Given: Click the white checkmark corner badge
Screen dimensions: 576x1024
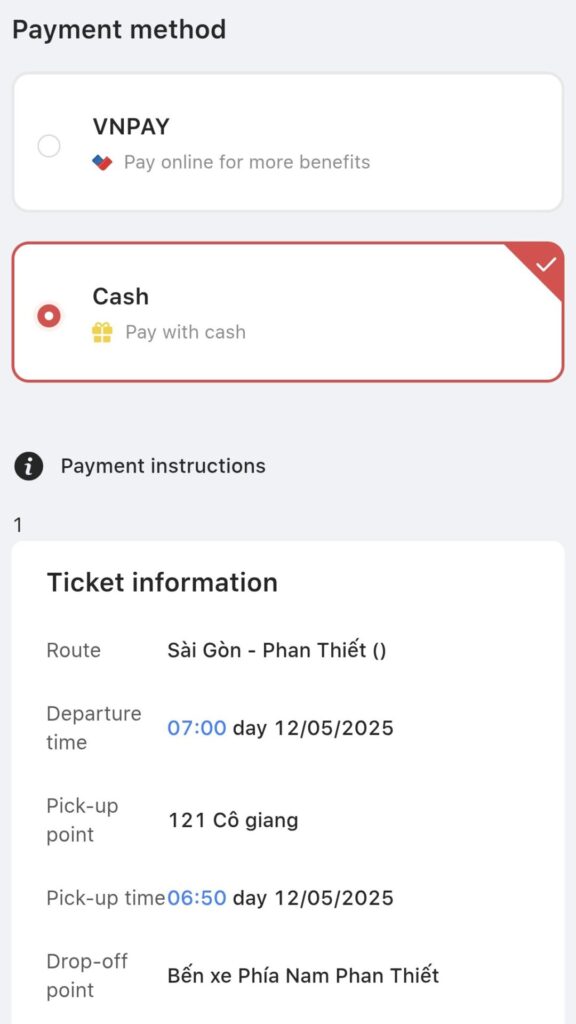Looking at the screenshot, I should click(546, 264).
